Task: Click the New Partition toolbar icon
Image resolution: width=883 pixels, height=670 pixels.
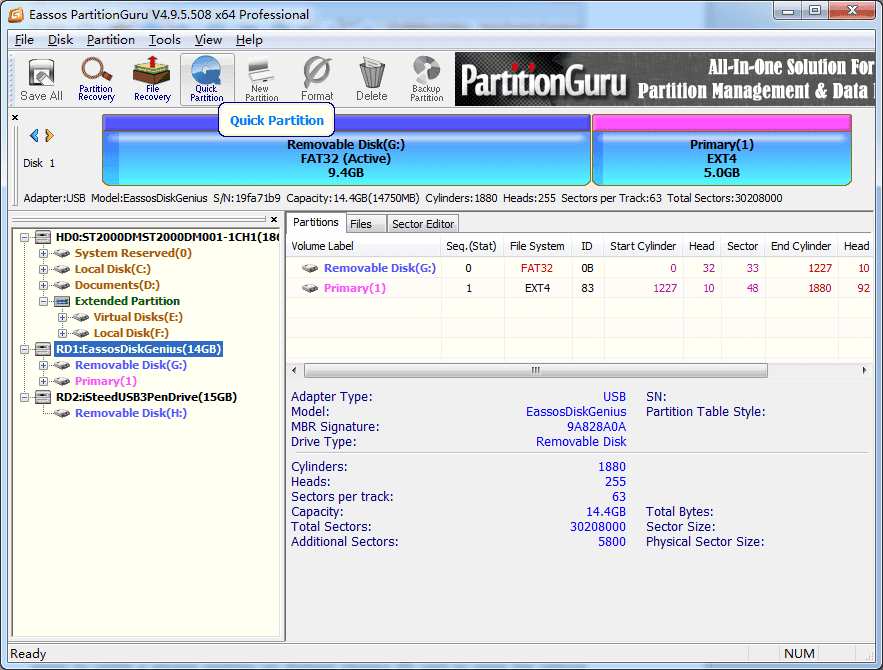Action: 261,79
